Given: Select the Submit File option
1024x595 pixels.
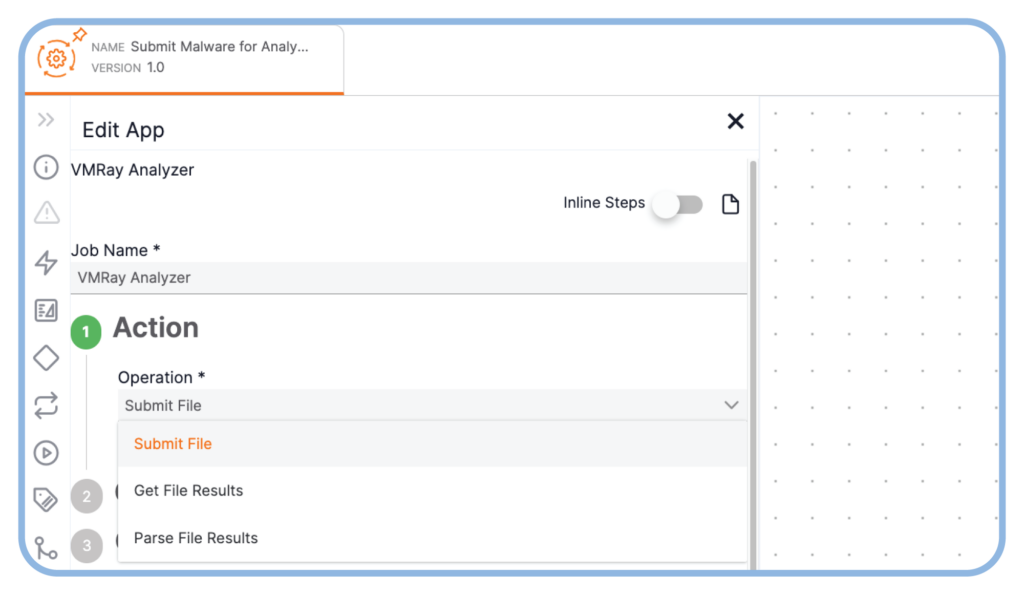Looking at the screenshot, I should coord(172,443).
